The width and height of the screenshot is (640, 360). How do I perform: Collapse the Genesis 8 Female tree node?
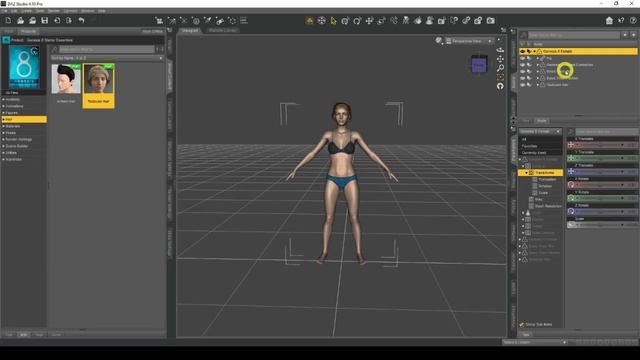click(534, 51)
